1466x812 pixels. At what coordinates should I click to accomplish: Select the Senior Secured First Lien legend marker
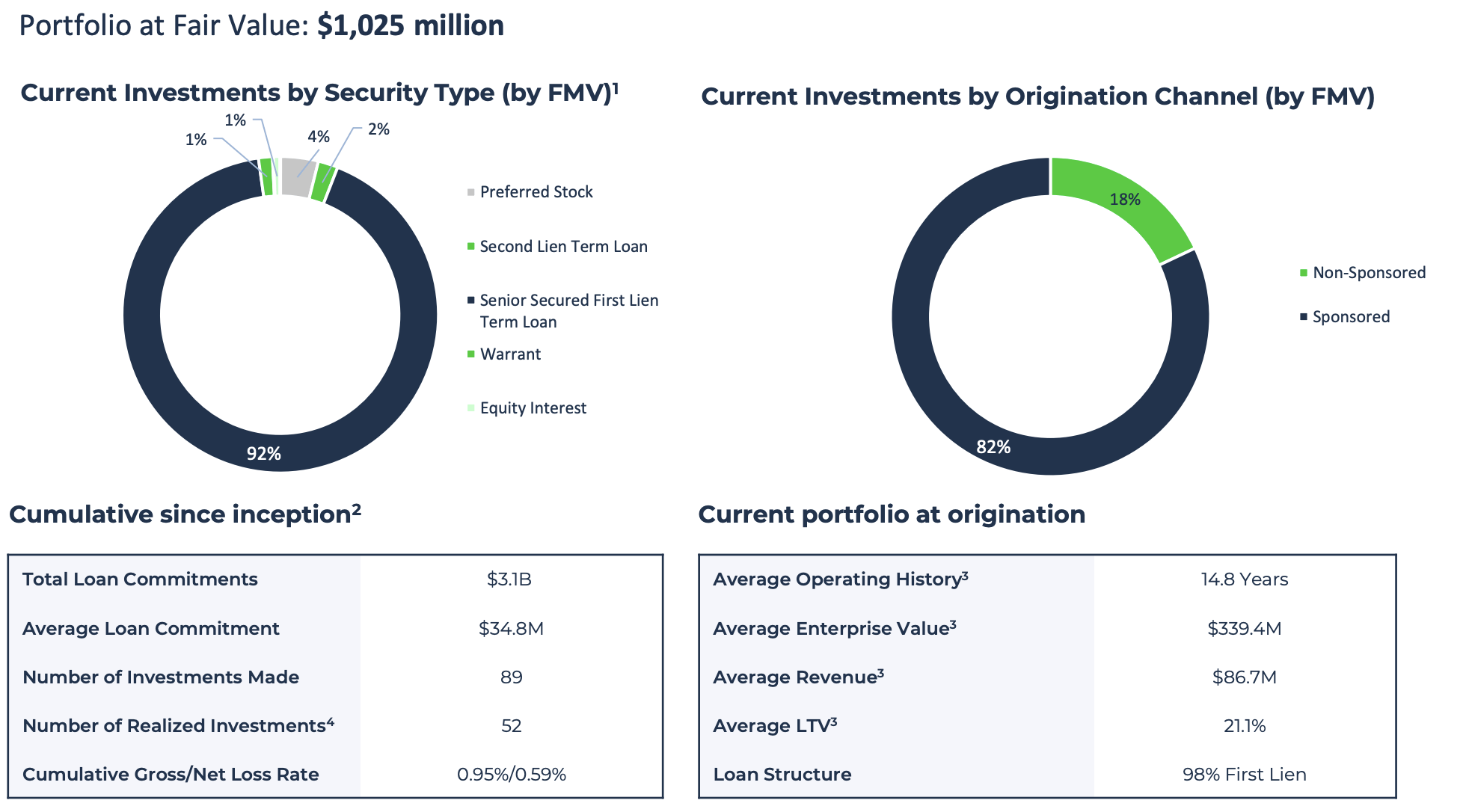point(470,301)
